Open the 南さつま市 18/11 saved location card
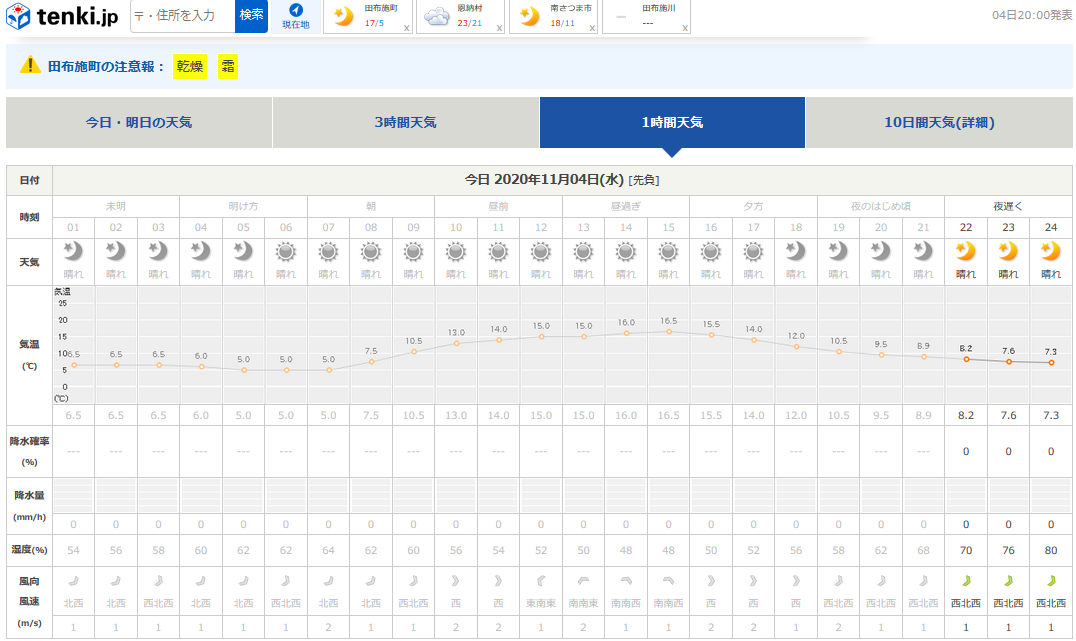Viewport: 1076px width, 641px height. click(553, 16)
